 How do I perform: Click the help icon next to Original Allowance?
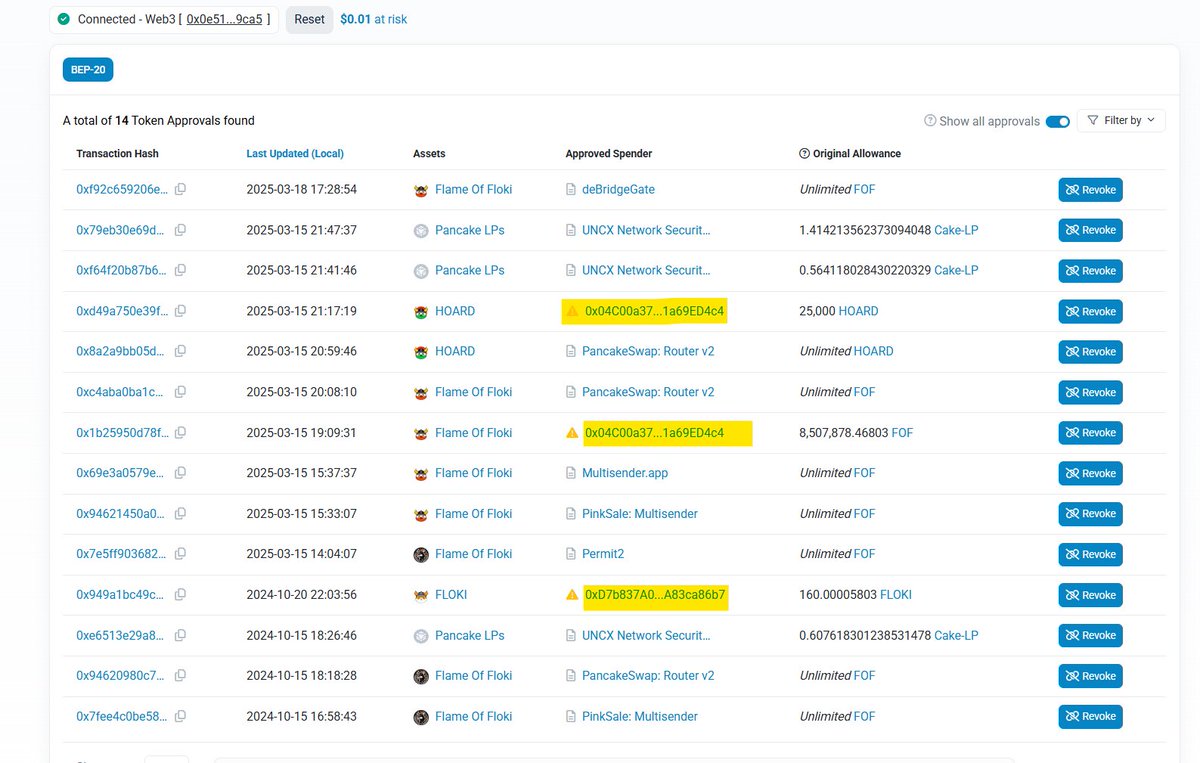[x=805, y=154]
